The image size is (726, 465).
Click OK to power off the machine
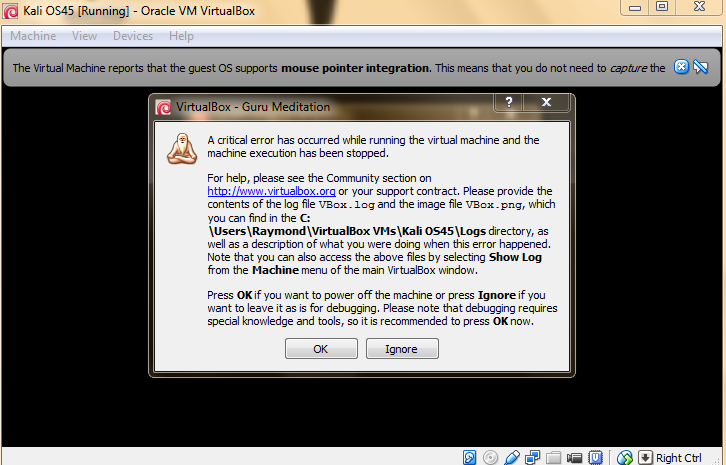coord(321,349)
